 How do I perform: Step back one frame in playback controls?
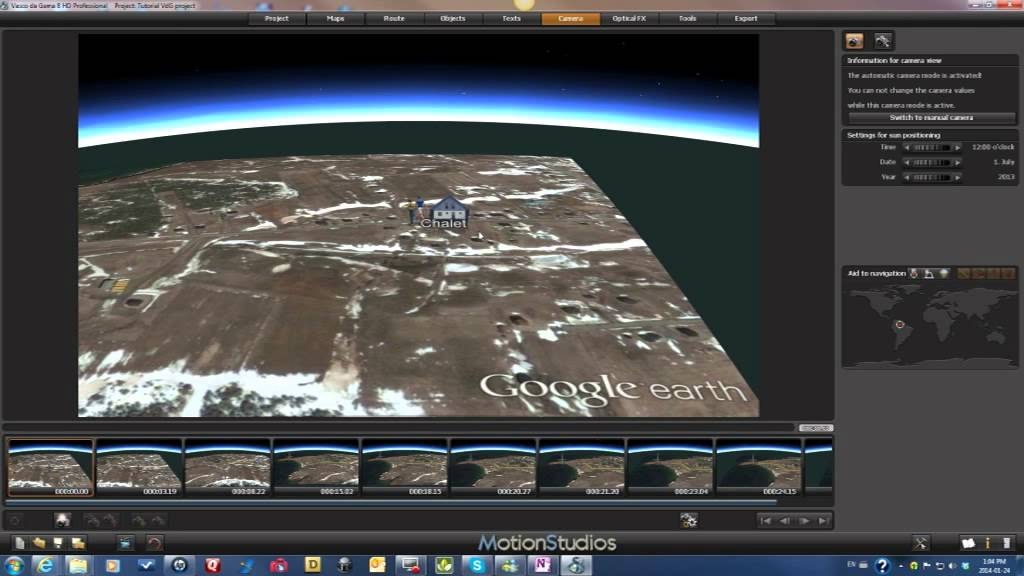[x=785, y=520]
